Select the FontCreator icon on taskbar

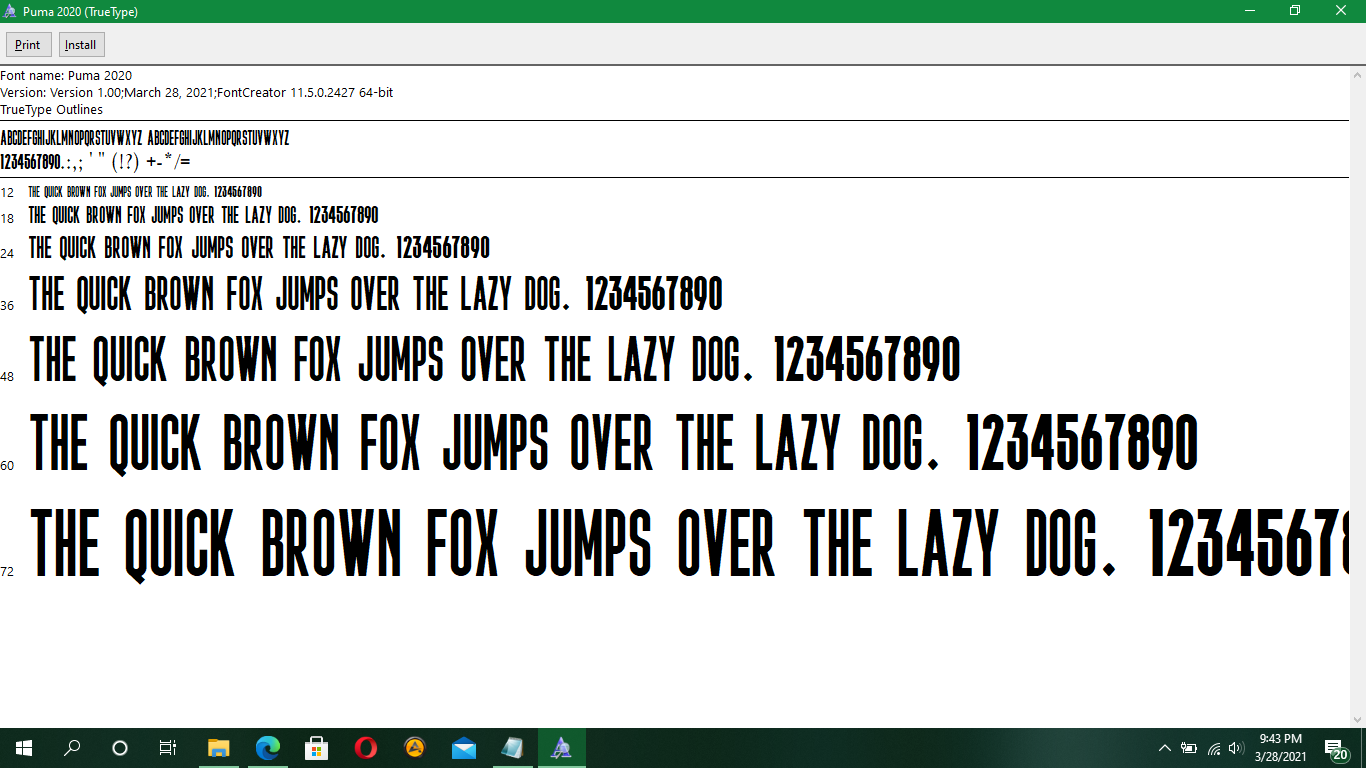coord(561,748)
